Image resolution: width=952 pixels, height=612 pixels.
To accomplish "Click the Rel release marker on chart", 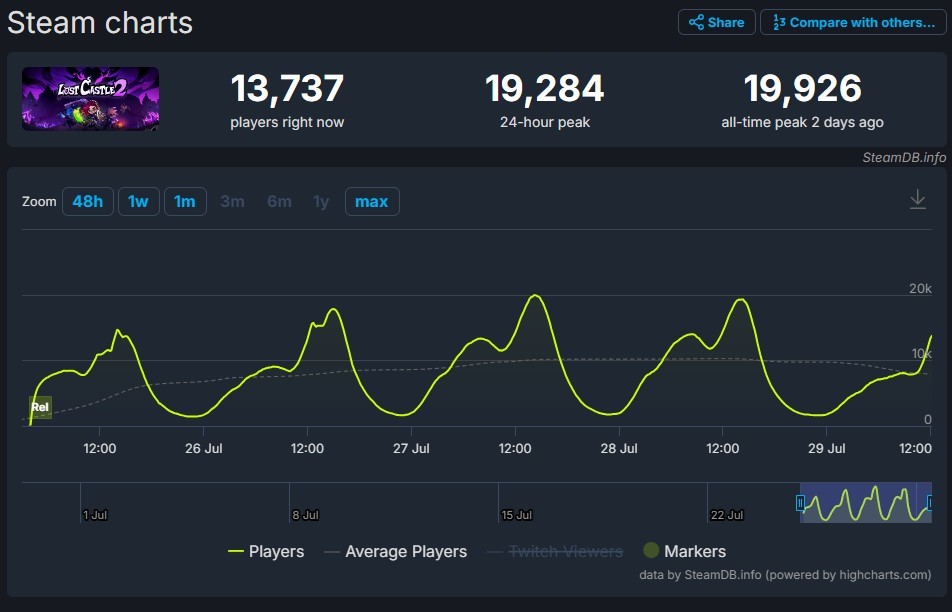I will 40,407.
